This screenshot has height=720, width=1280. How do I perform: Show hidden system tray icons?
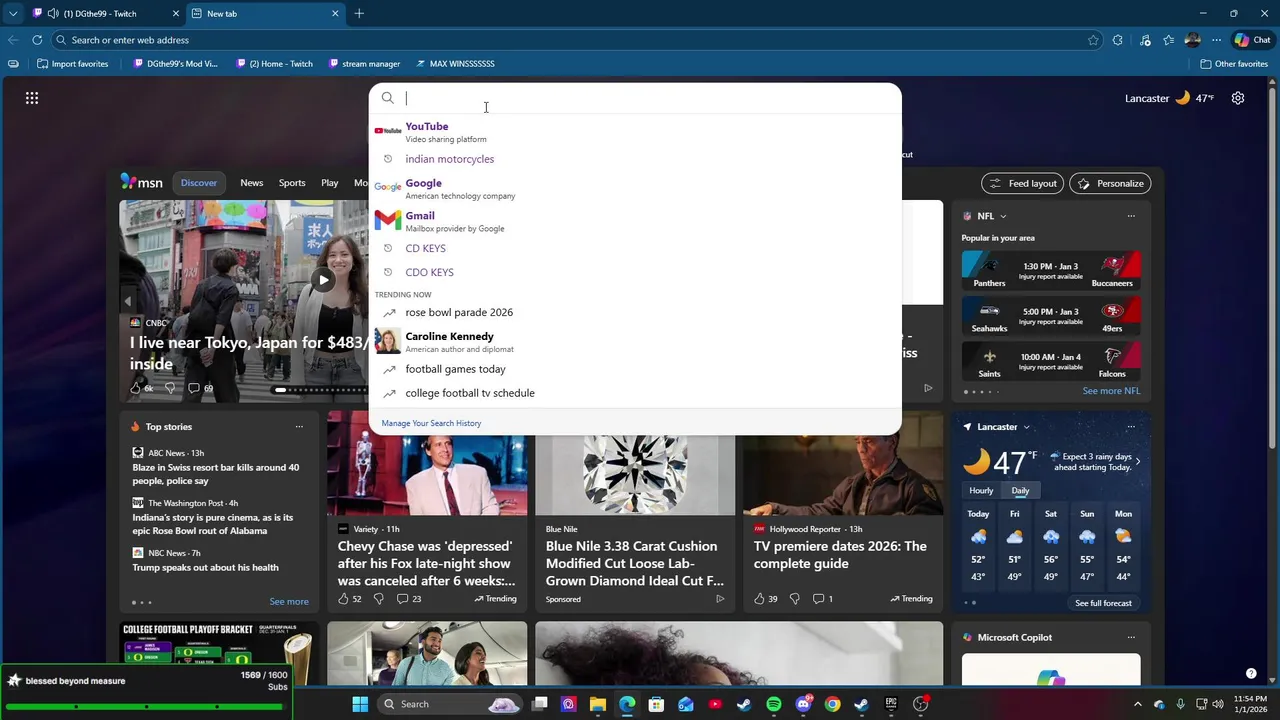point(1137,704)
